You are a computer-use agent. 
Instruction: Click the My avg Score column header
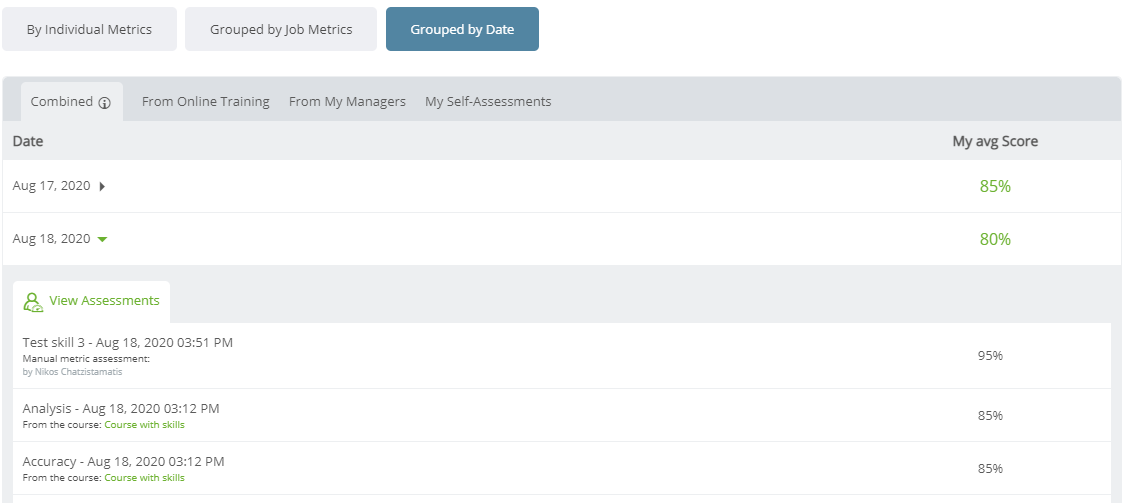click(x=995, y=142)
